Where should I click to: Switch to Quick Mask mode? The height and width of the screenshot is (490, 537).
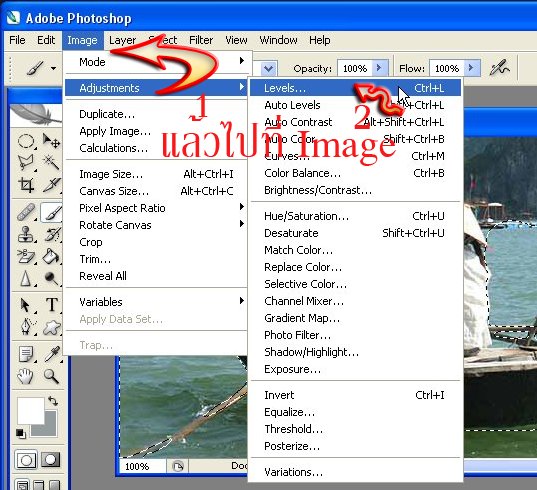[x=51, y=460]
